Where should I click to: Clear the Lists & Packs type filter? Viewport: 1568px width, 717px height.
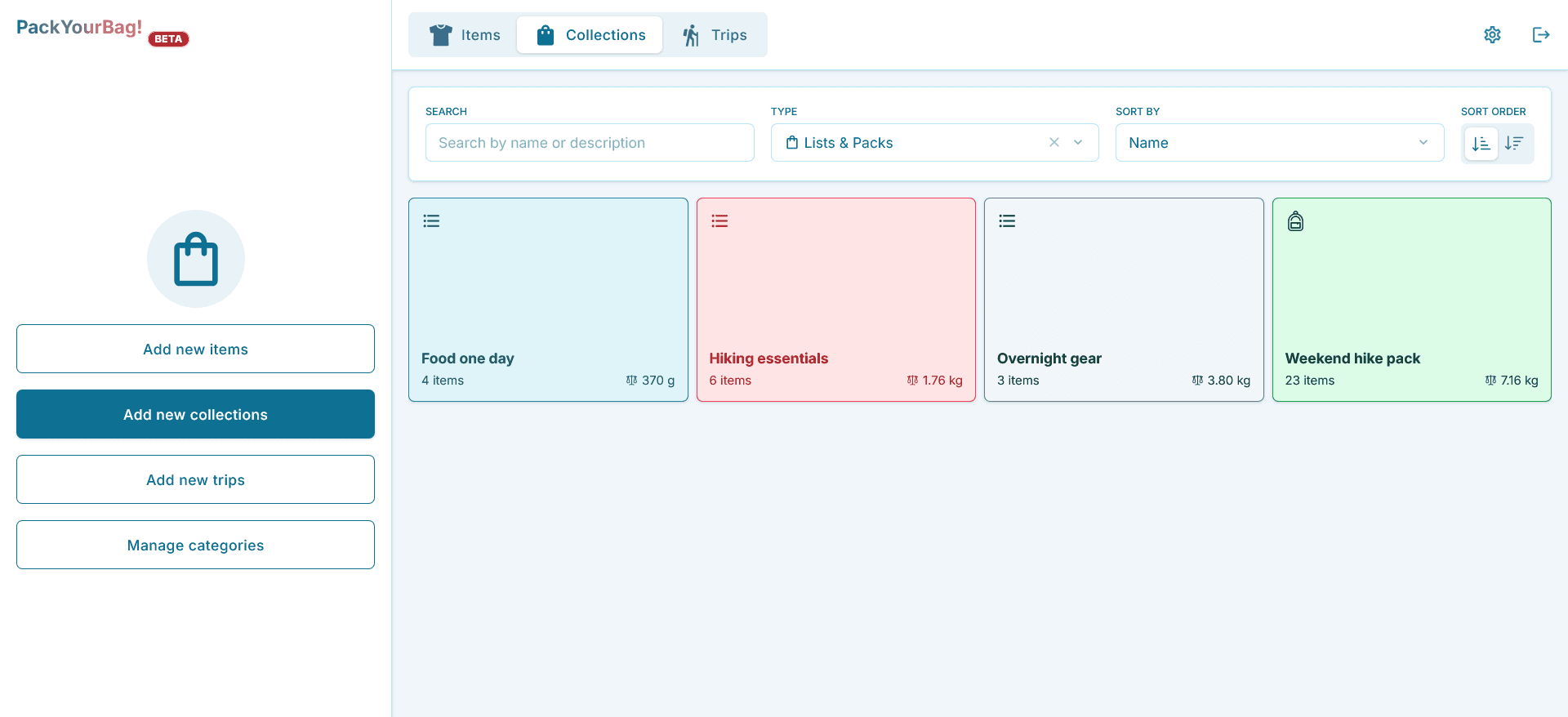click(x=1054, y=142)
